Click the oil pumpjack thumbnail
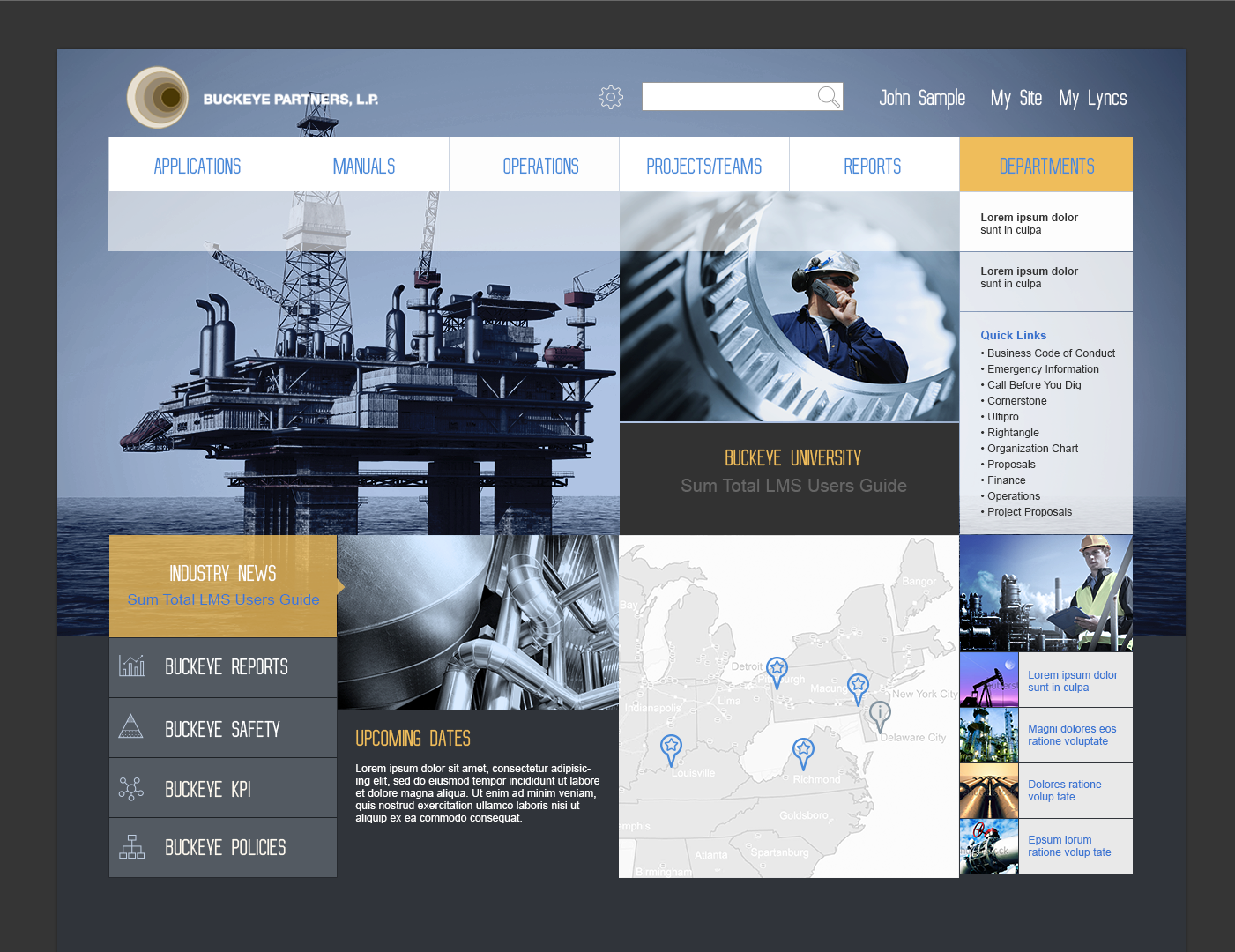This screenshot has height=952, width=1235. (x=989, y=680)
